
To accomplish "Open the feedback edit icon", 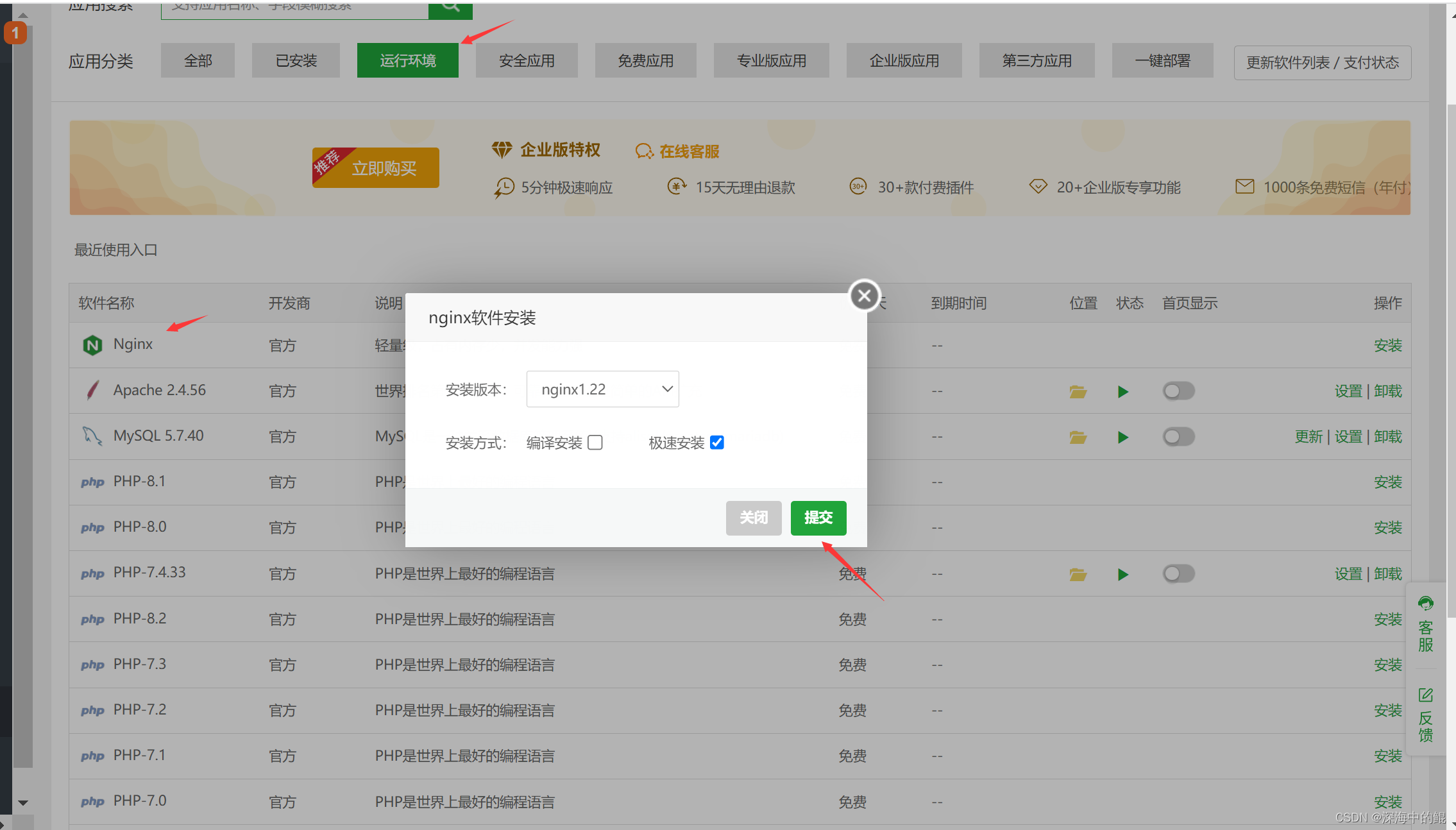I will (1425, 695).
